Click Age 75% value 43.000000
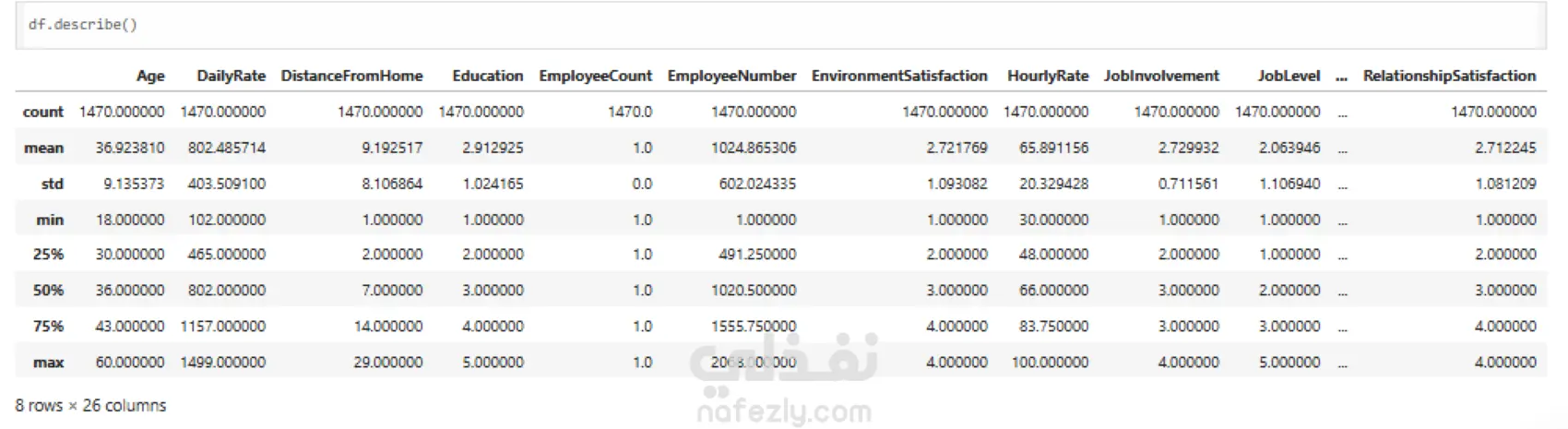This screenshot has height=429, width=1568. [130, 327]
